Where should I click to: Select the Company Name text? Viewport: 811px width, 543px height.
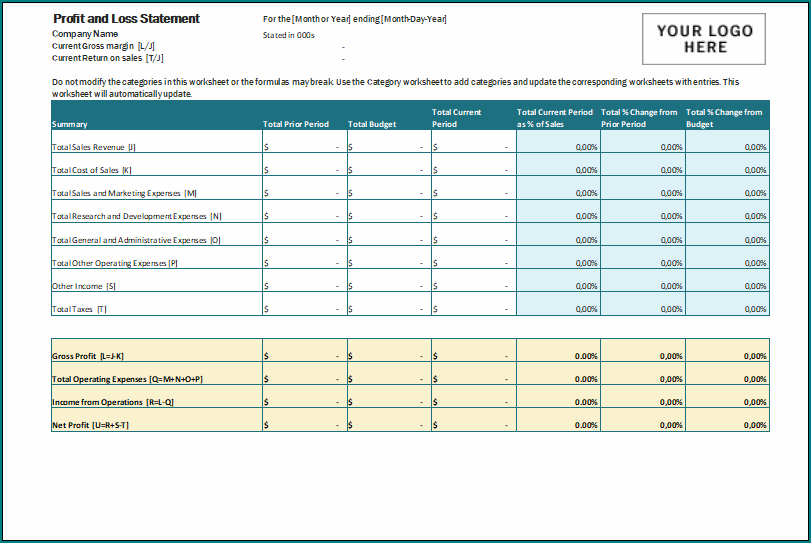(85, 34)
